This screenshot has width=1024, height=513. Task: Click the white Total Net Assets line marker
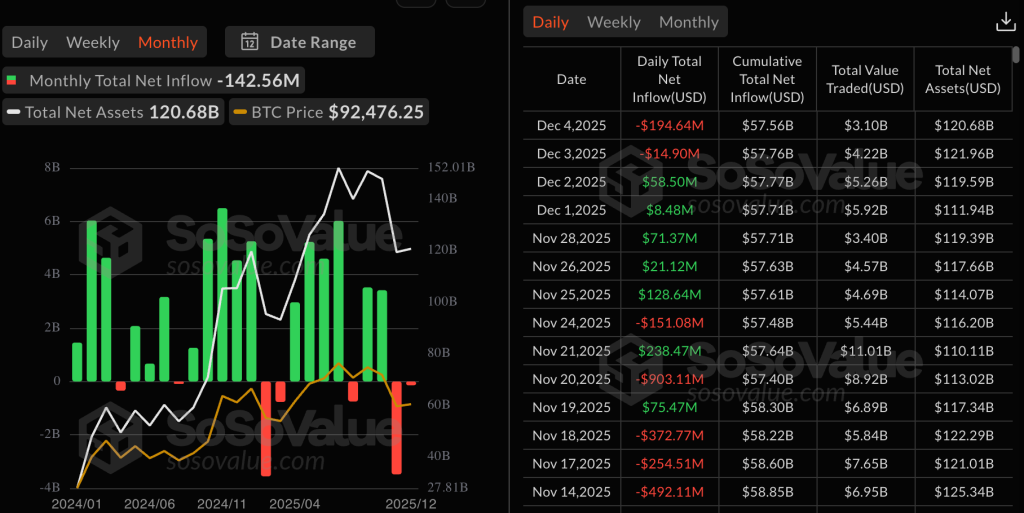pyautogui.click(x=13, y=112)
